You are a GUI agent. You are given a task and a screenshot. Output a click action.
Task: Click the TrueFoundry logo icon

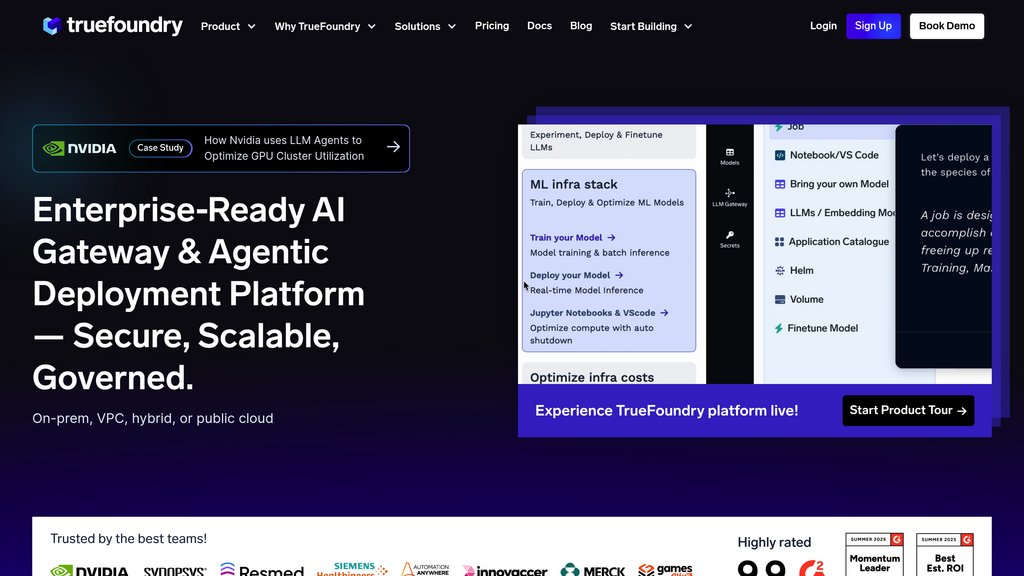coord(52,25)
